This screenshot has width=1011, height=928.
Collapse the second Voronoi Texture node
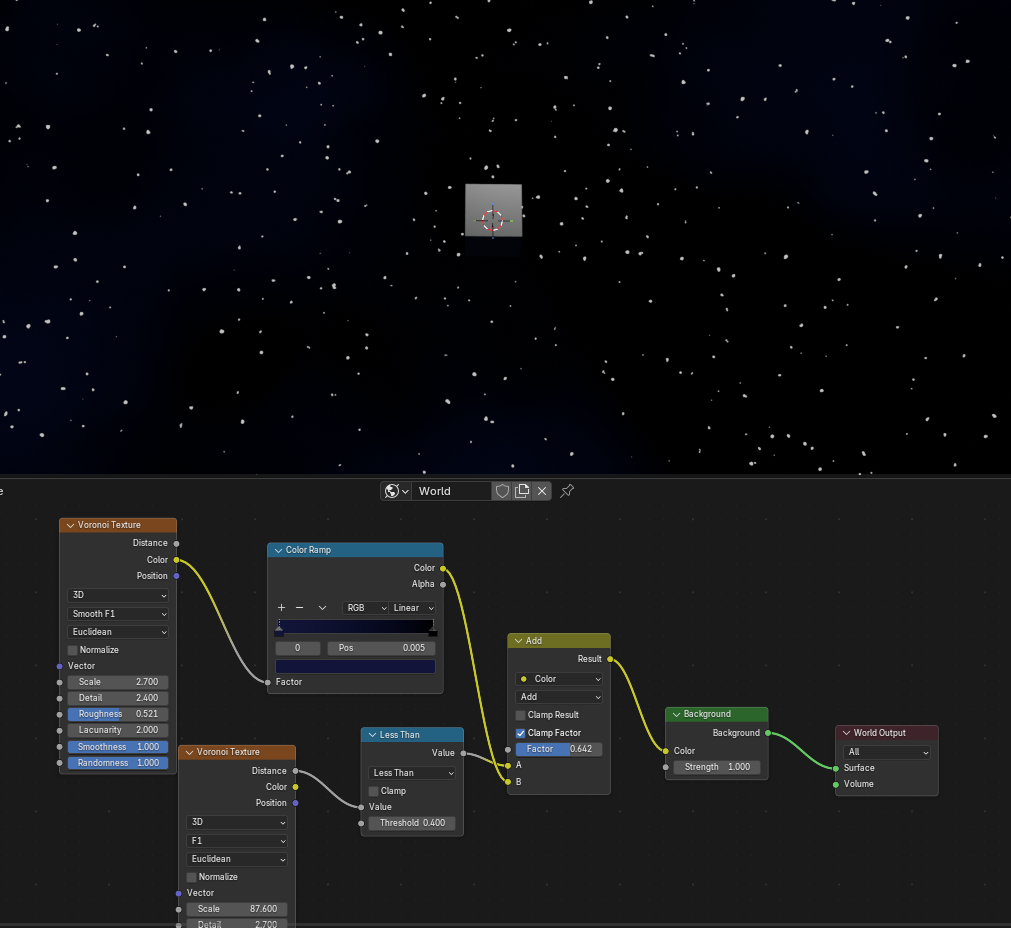coord(190,753)
